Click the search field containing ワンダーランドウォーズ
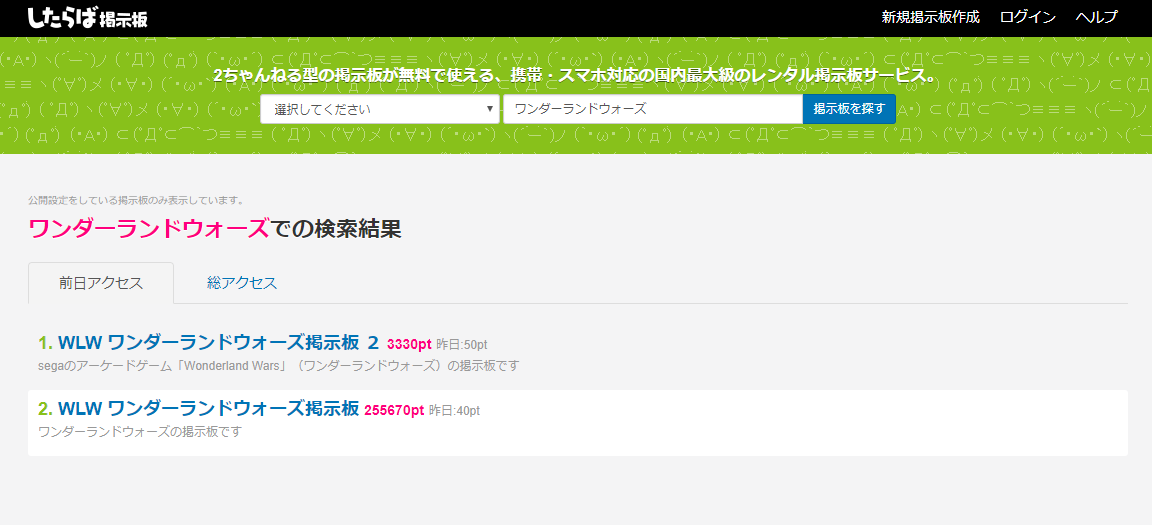Screen dimensions: 1152x525 [653, 109]
